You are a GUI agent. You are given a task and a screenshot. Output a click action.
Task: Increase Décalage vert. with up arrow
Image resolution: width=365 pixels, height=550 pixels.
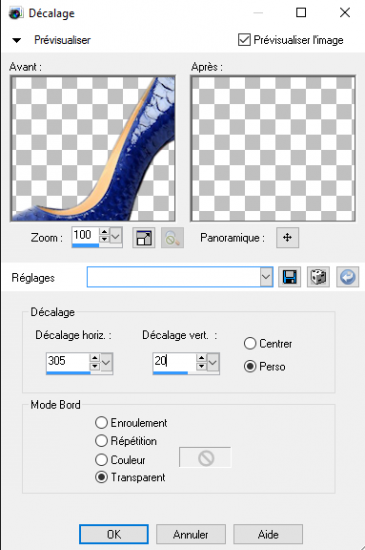[x=201, y=358]
